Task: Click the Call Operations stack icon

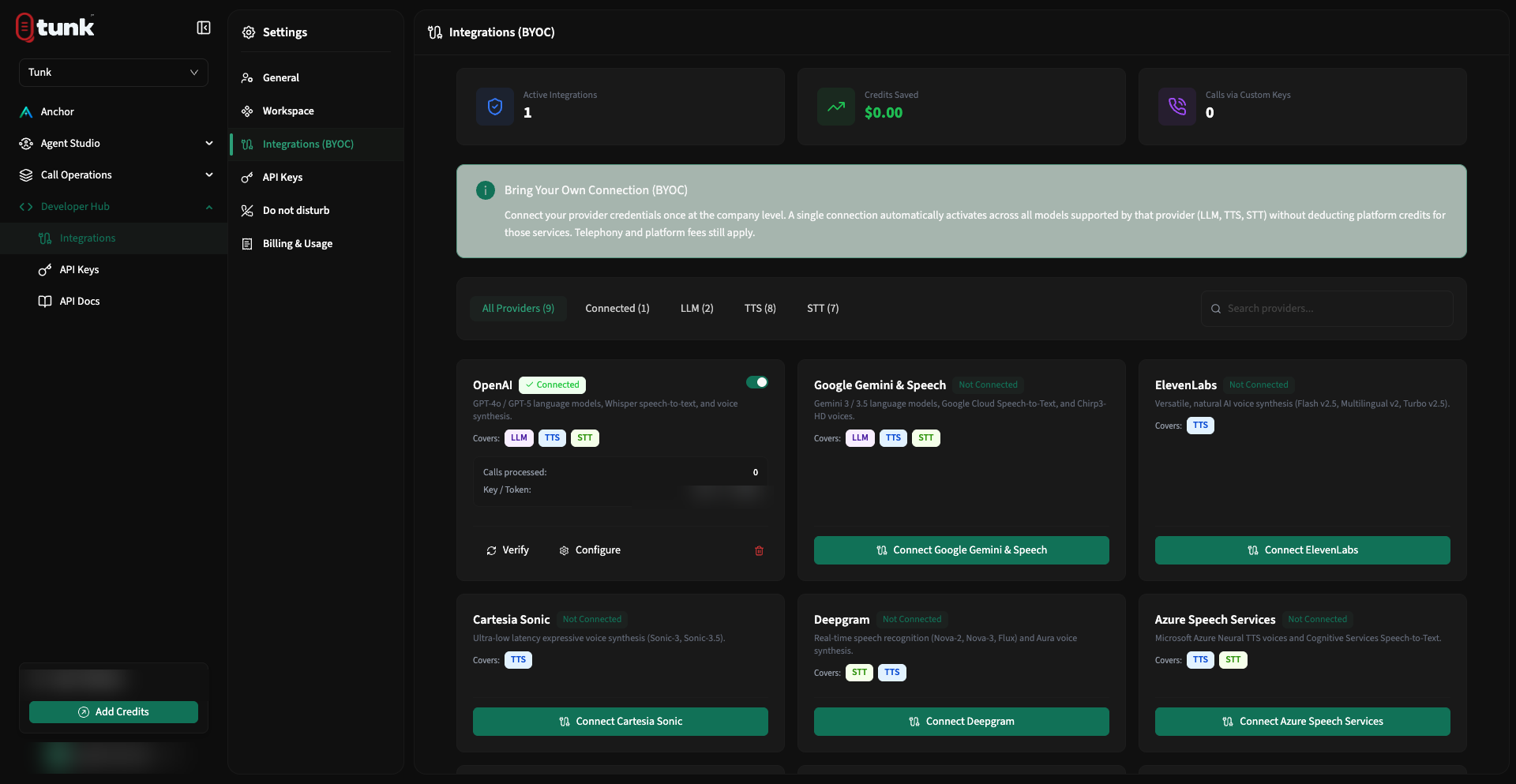Action: point(26,175)
